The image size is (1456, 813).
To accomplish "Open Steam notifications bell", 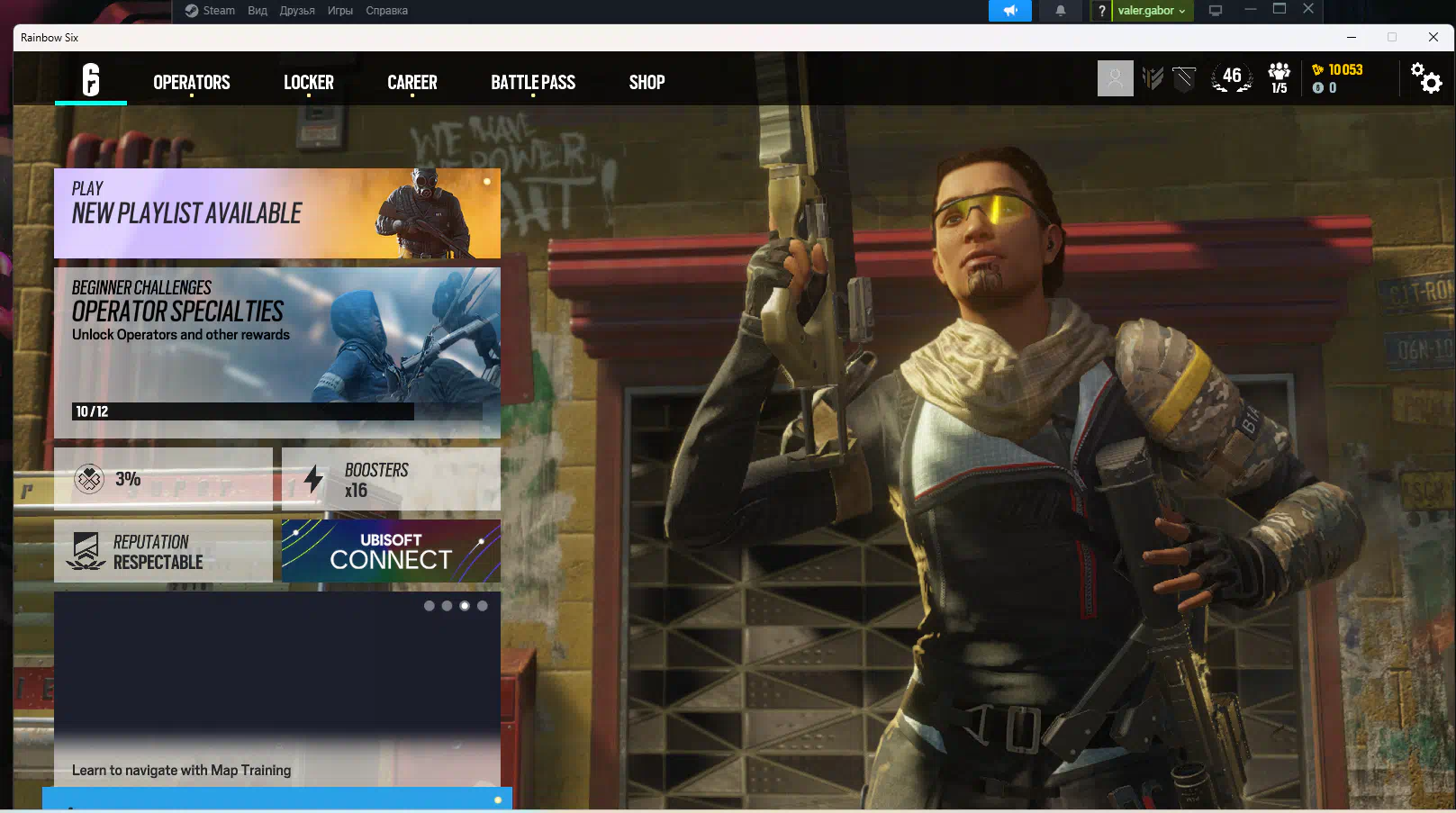I will [x=1061, y=11].
